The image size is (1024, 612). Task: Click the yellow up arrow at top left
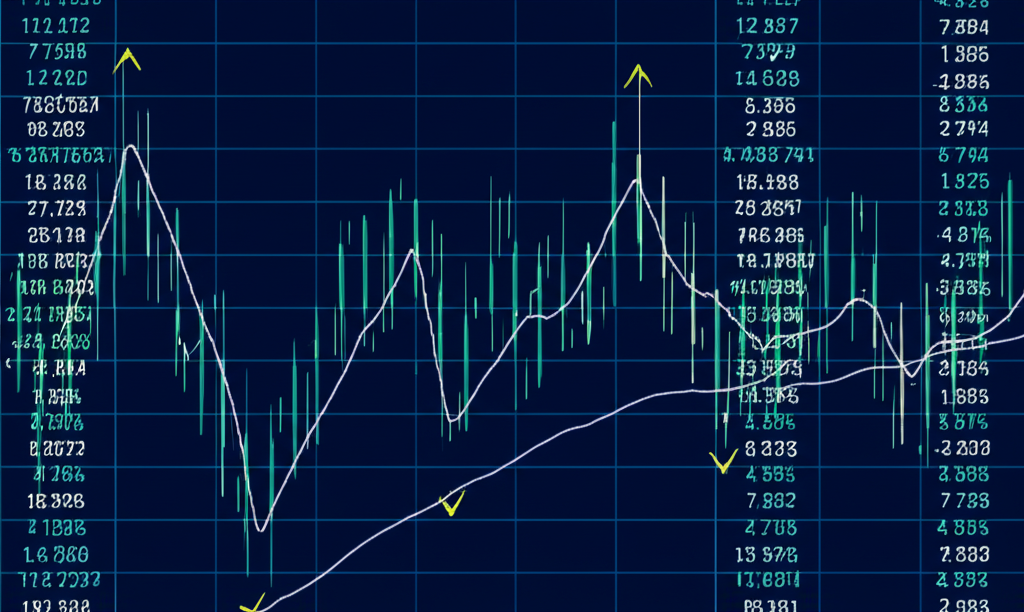(x=127, y=59)
